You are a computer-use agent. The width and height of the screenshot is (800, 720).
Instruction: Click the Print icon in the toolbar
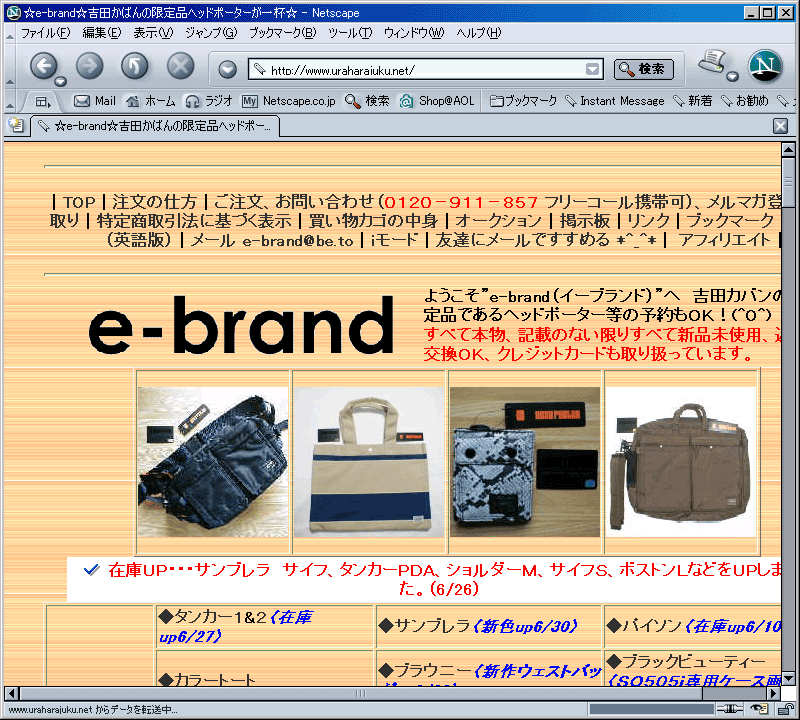(712, 62)
